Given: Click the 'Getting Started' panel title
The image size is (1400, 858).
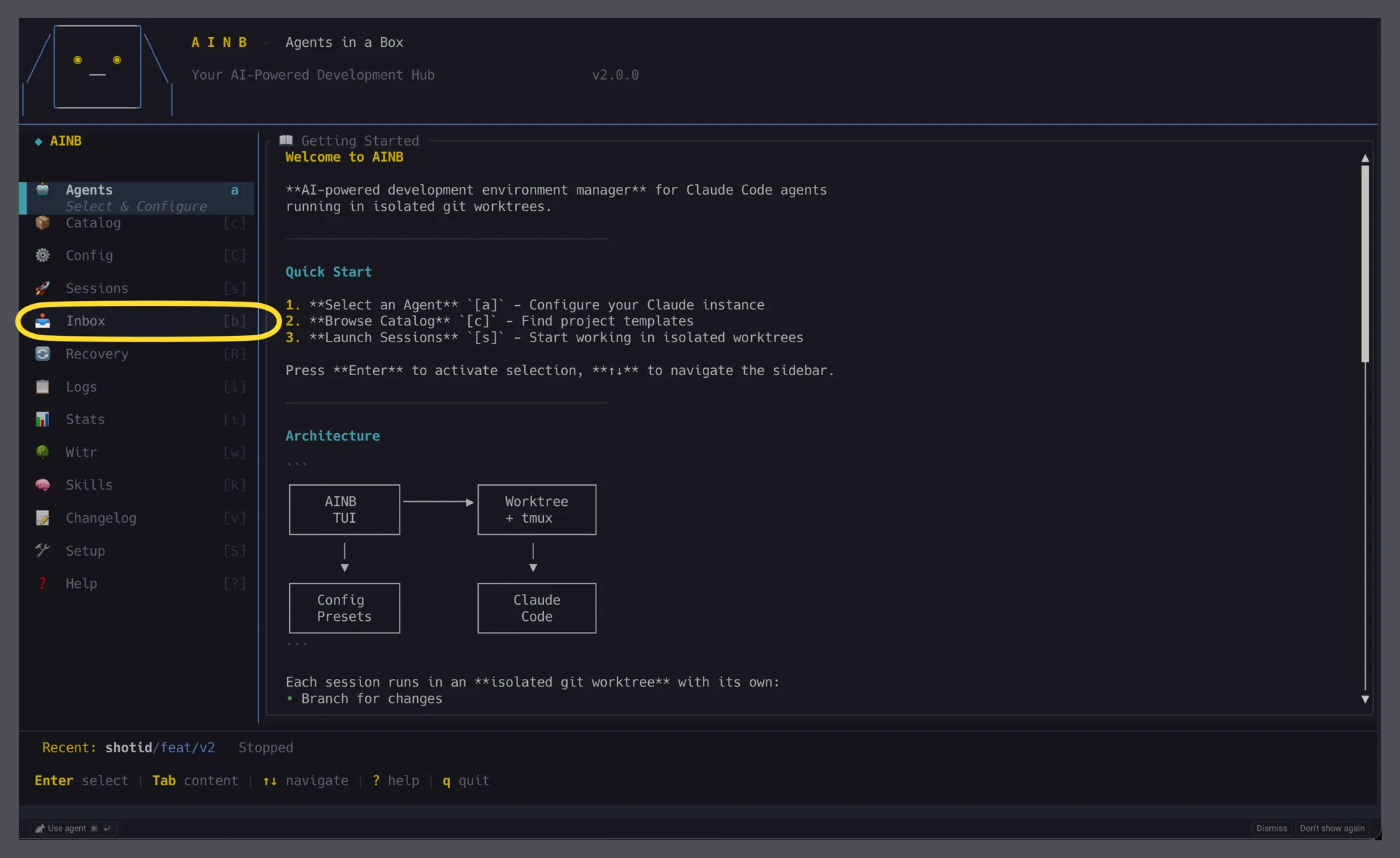Looking at the screenshot, I should pyautogui.click(x=360, y=141).
